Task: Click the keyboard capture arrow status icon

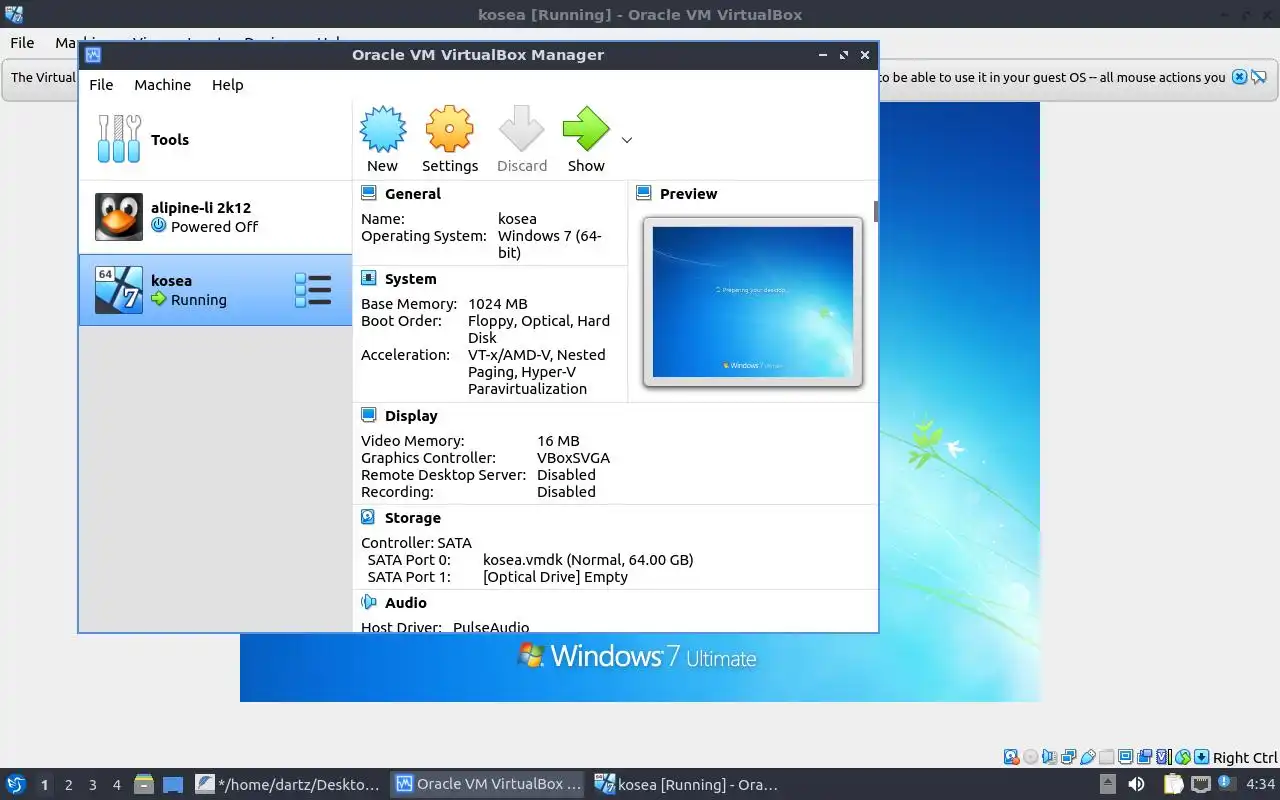Action: pyautogui.click(x=1202, y=757)
